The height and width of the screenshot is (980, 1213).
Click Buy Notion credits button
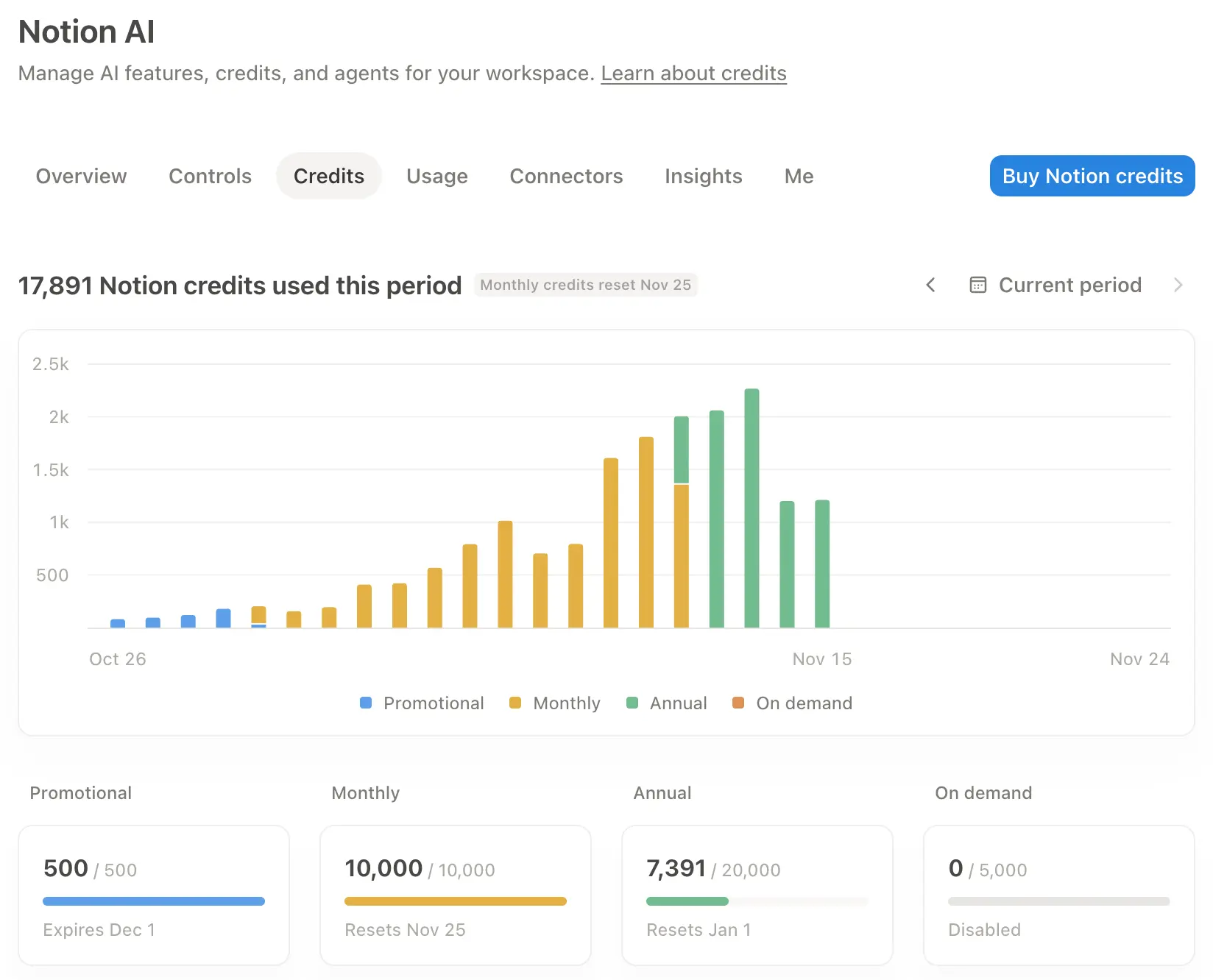coord(1092,176)
